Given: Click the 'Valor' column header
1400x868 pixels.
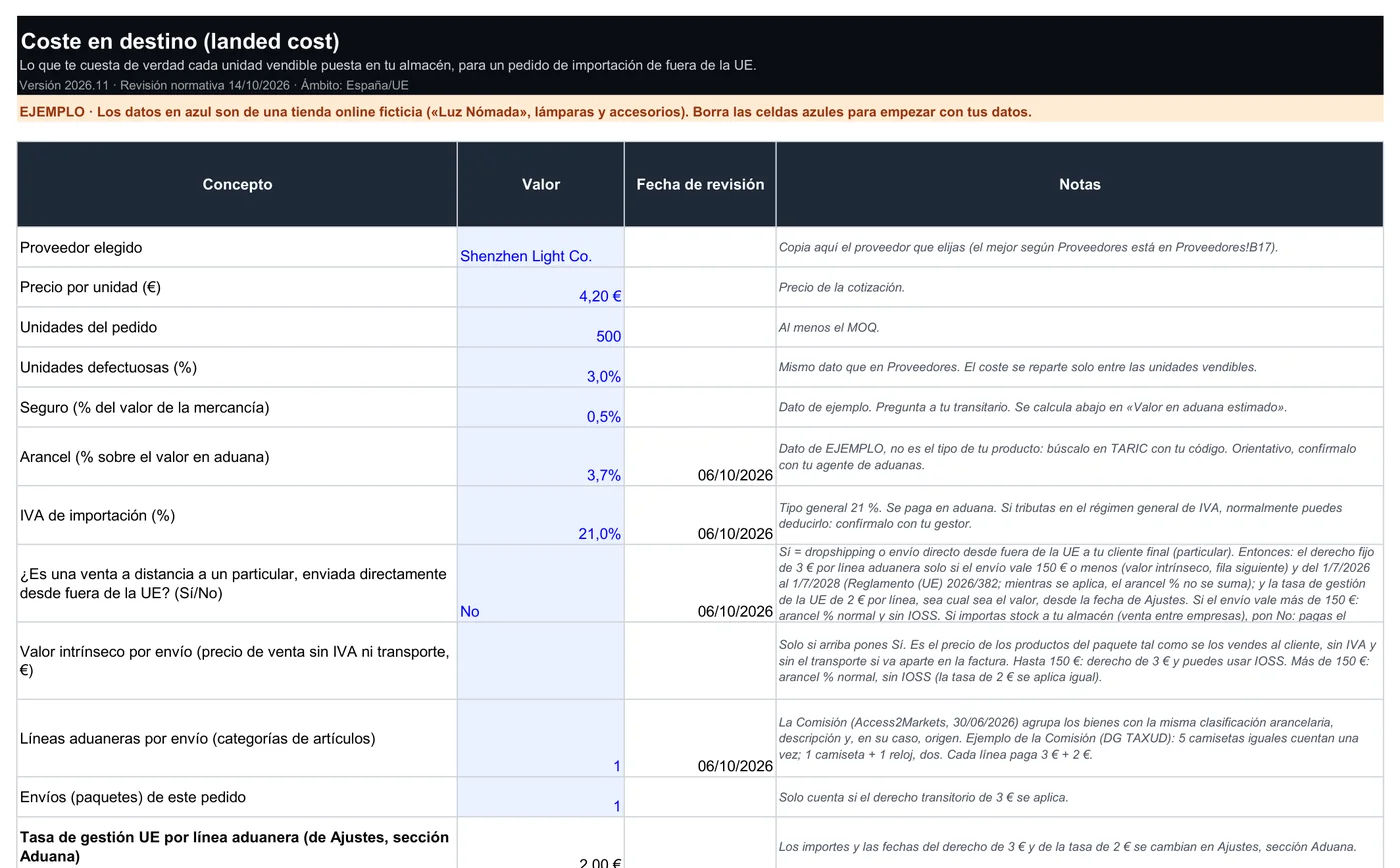Looking at the screenshot, I should point(541,184).
